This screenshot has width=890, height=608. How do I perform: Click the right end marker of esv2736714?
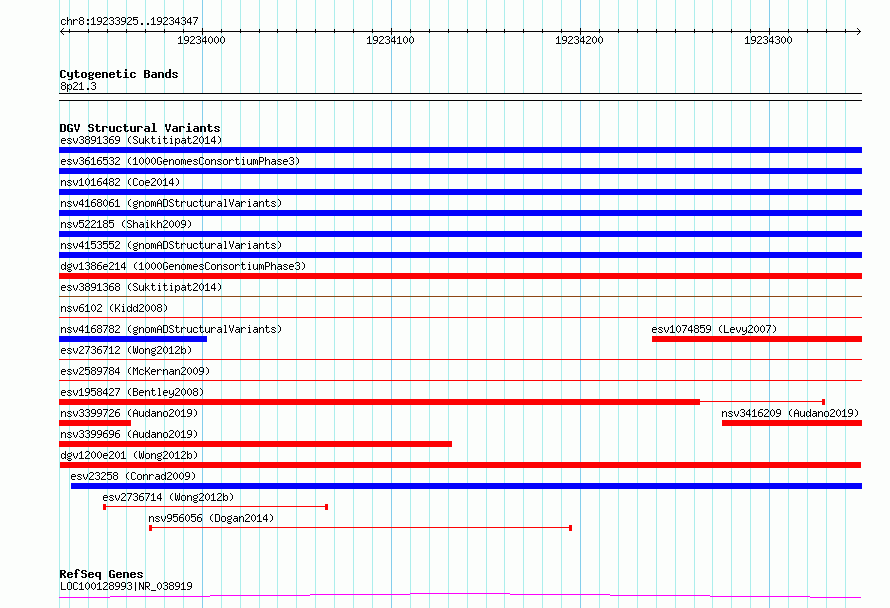(x=326, y=507)
